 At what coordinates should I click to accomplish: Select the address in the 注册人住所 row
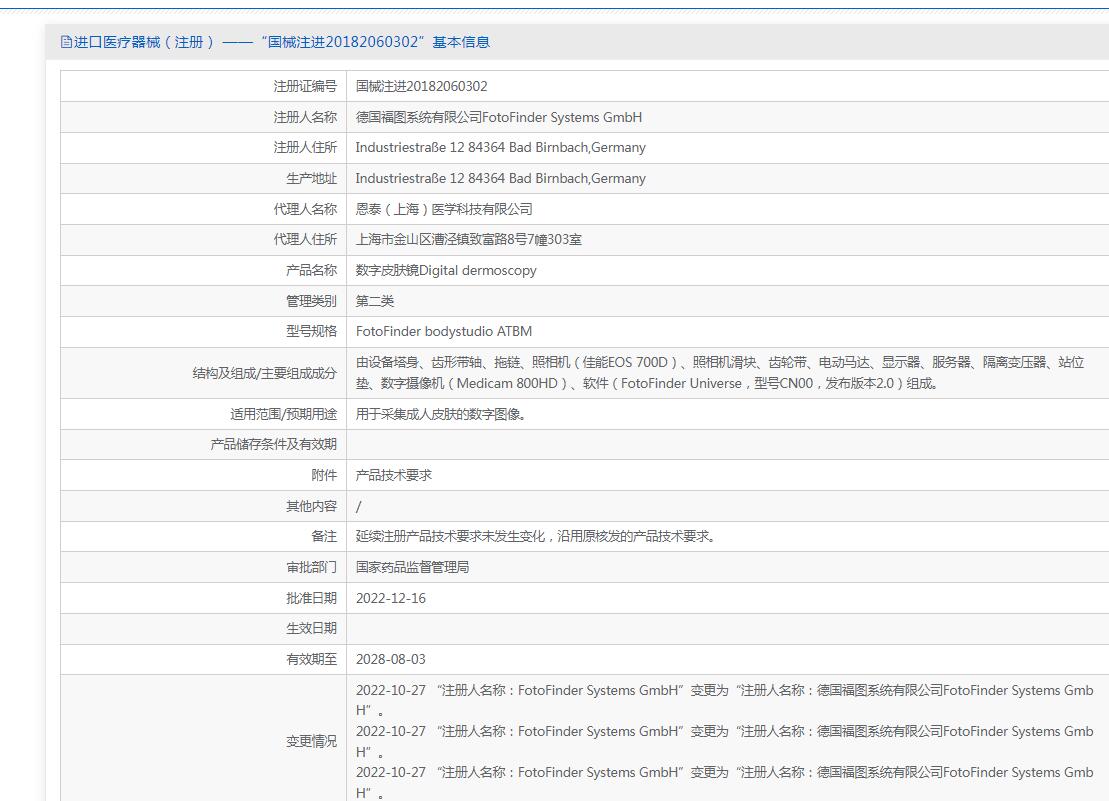point(501,148)
